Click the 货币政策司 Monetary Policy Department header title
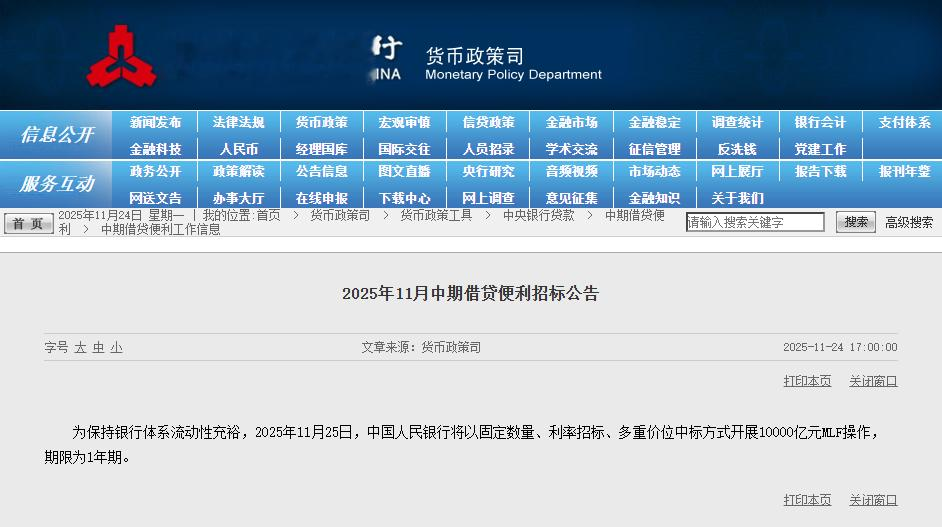Viewport: 942px width, 527px height. (513, 64)
